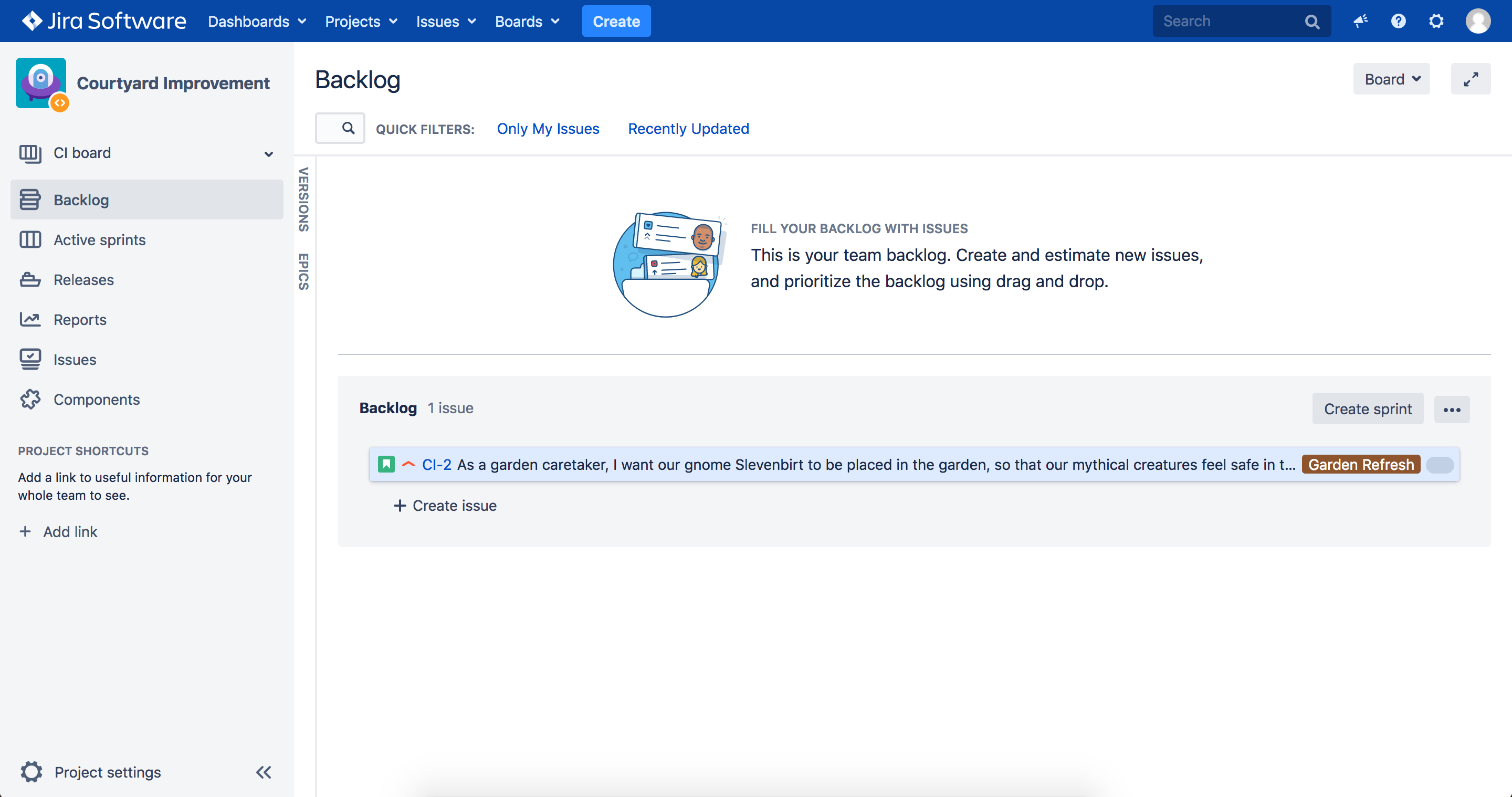This screenshot has width=1512, height=797.
Task: Toggle the Only My Issues quick filter
Action: coord(548,129)
